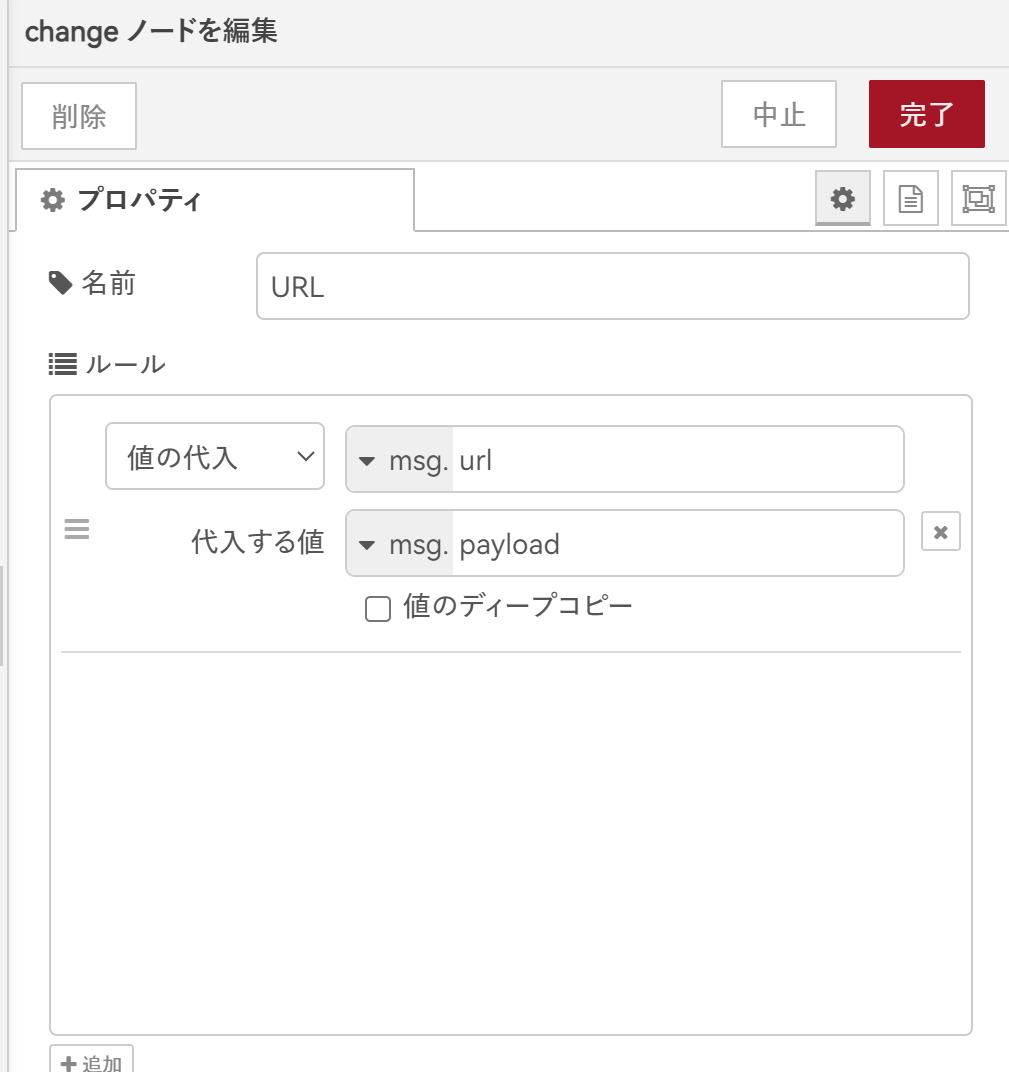Open the 値の代入 rule type dropdown
The width and height of the screenshot is (1009, 1072).
click(214, 456)
